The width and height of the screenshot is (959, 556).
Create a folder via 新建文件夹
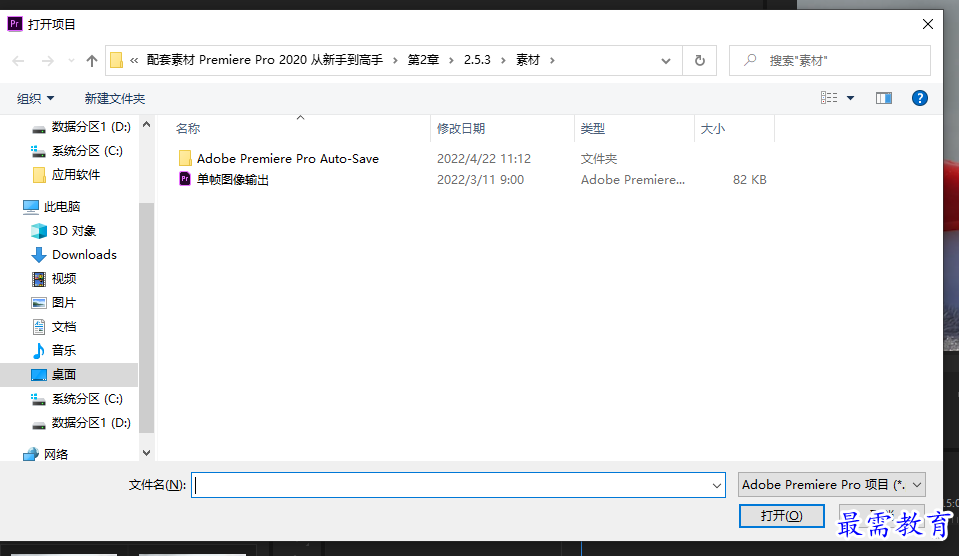[x=114, y=98]
